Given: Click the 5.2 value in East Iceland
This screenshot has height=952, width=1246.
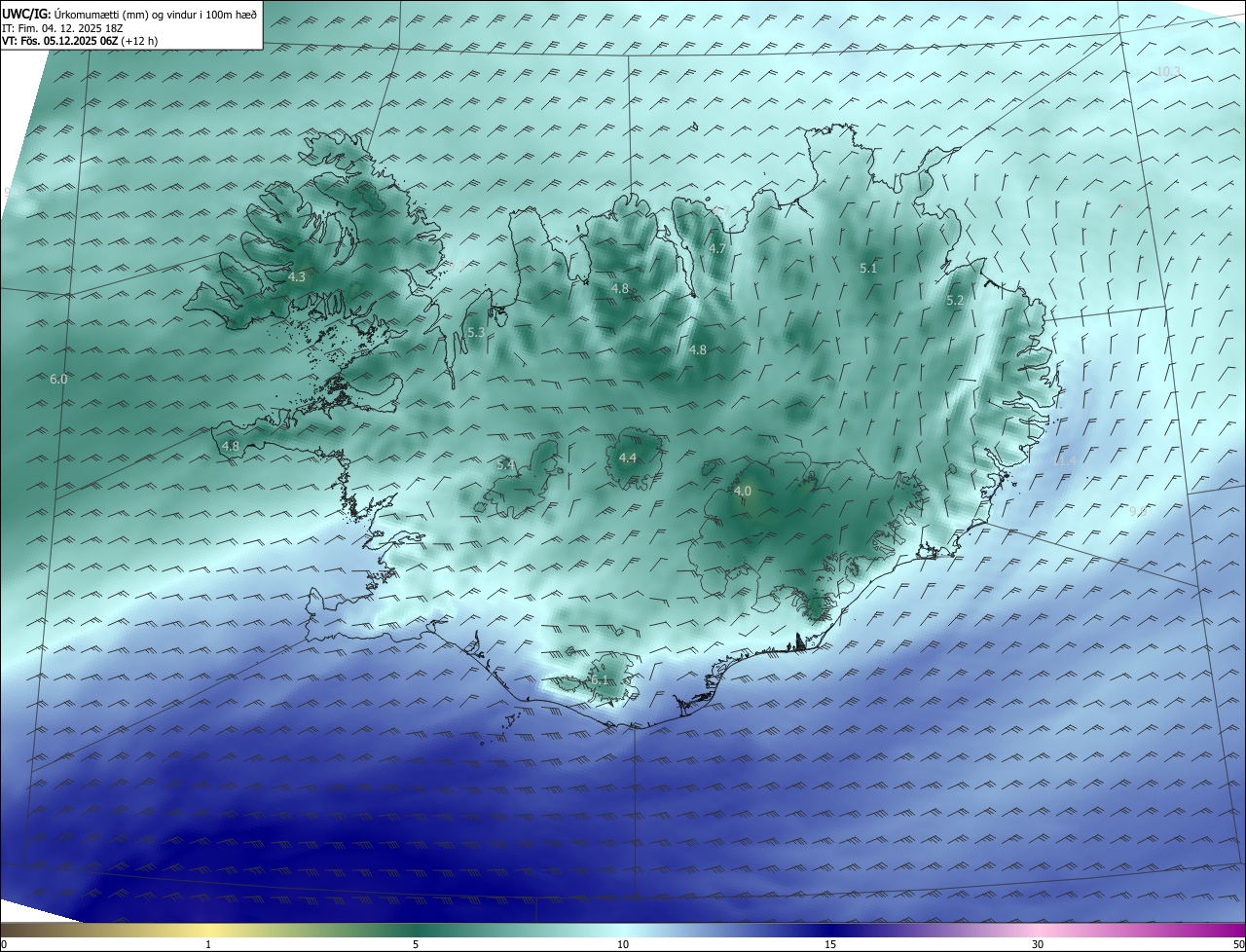Looking at the screenshot, I should [x=955, y=301].
